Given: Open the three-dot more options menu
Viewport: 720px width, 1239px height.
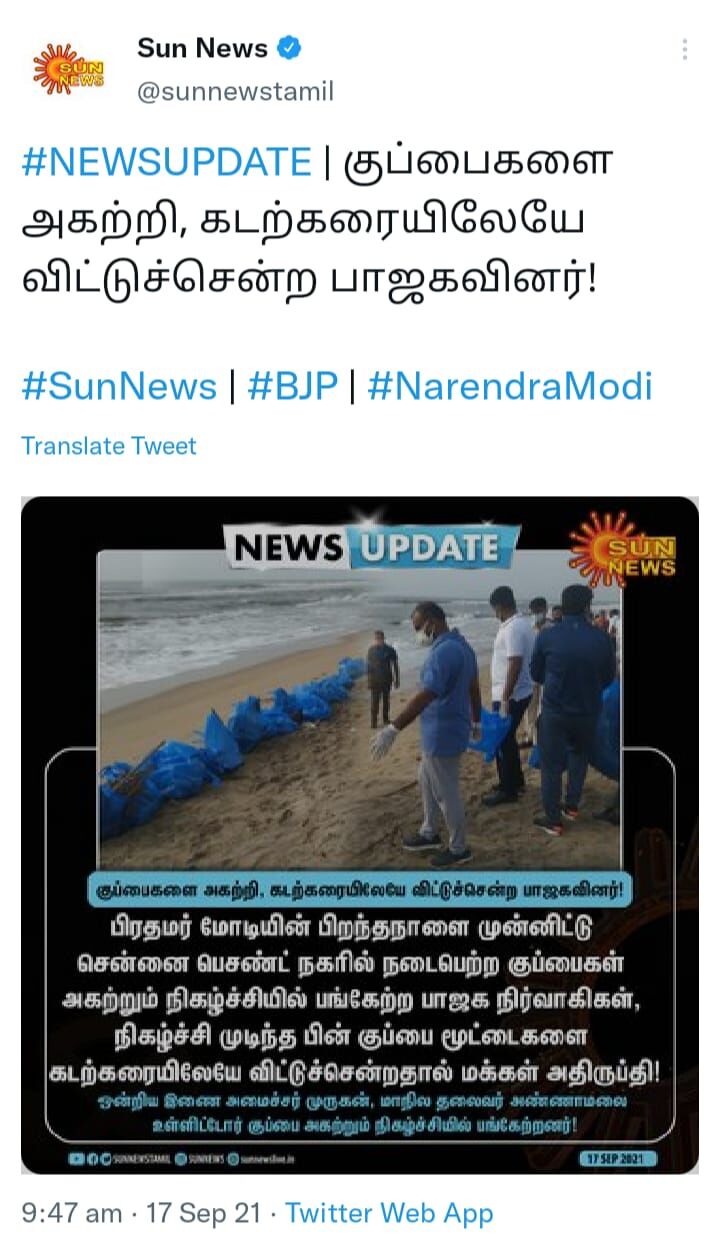Looking at the screenshot, I should click(684, 50).
